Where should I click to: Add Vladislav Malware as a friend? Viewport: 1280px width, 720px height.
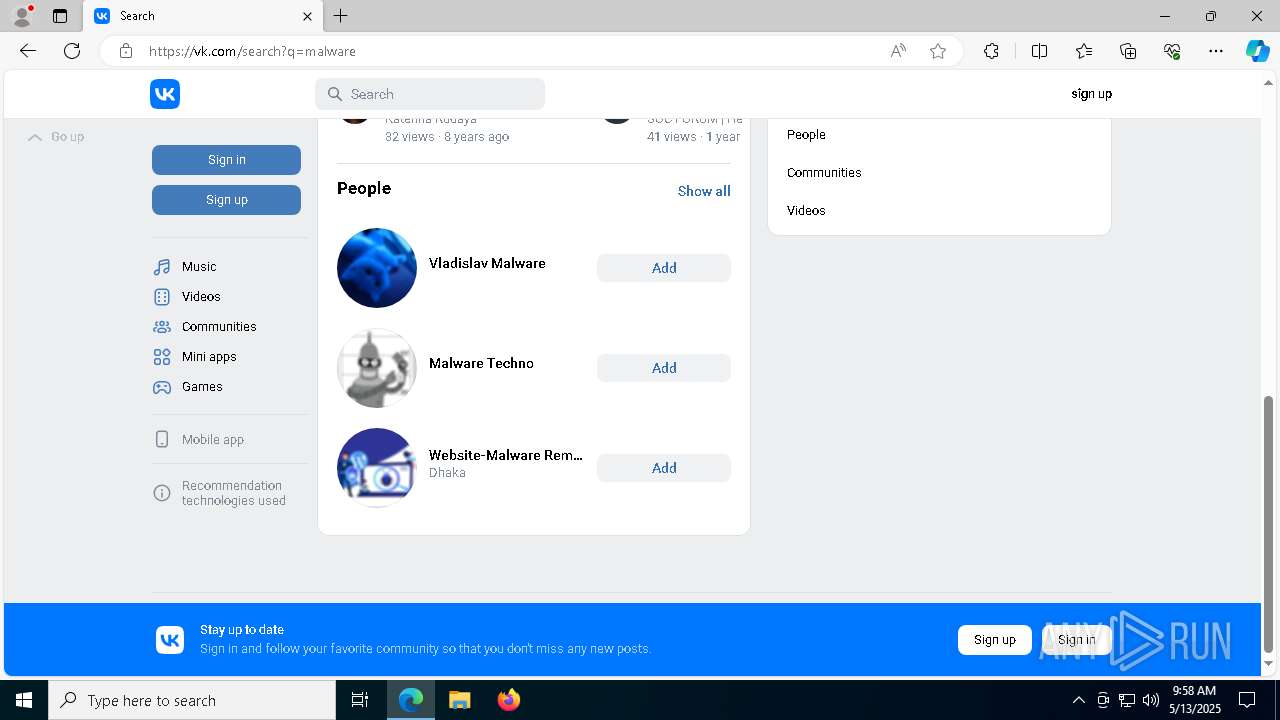tap(664, 268)
